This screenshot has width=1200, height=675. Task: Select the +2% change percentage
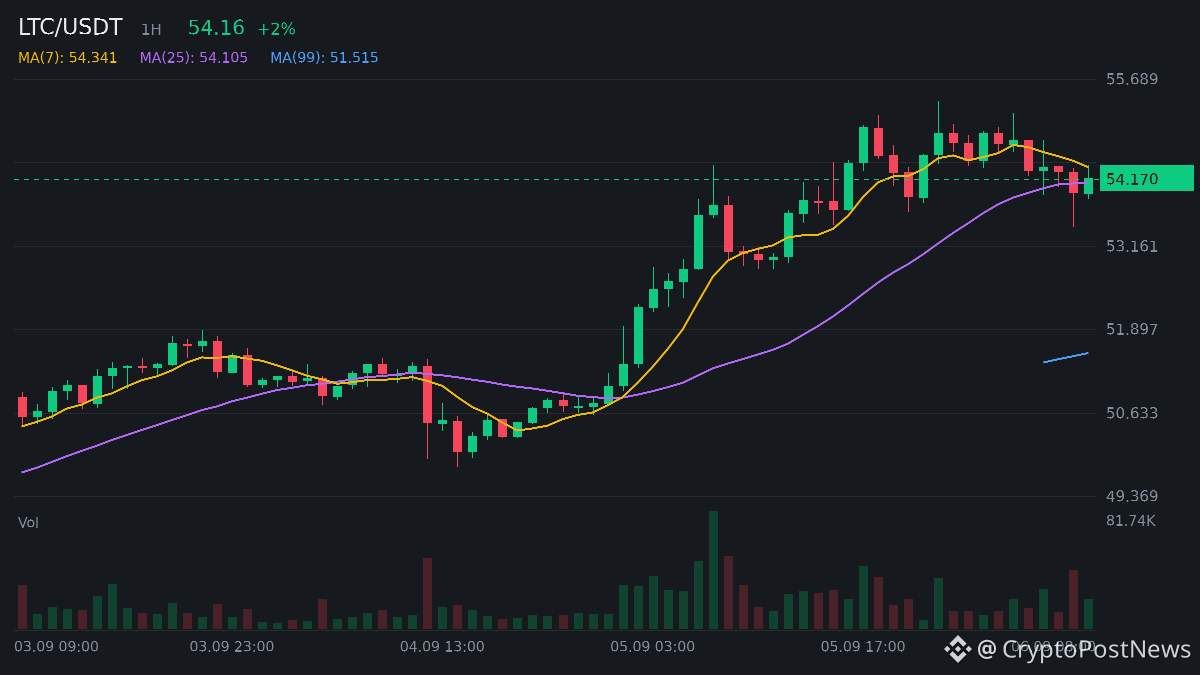tap(276, 29)
